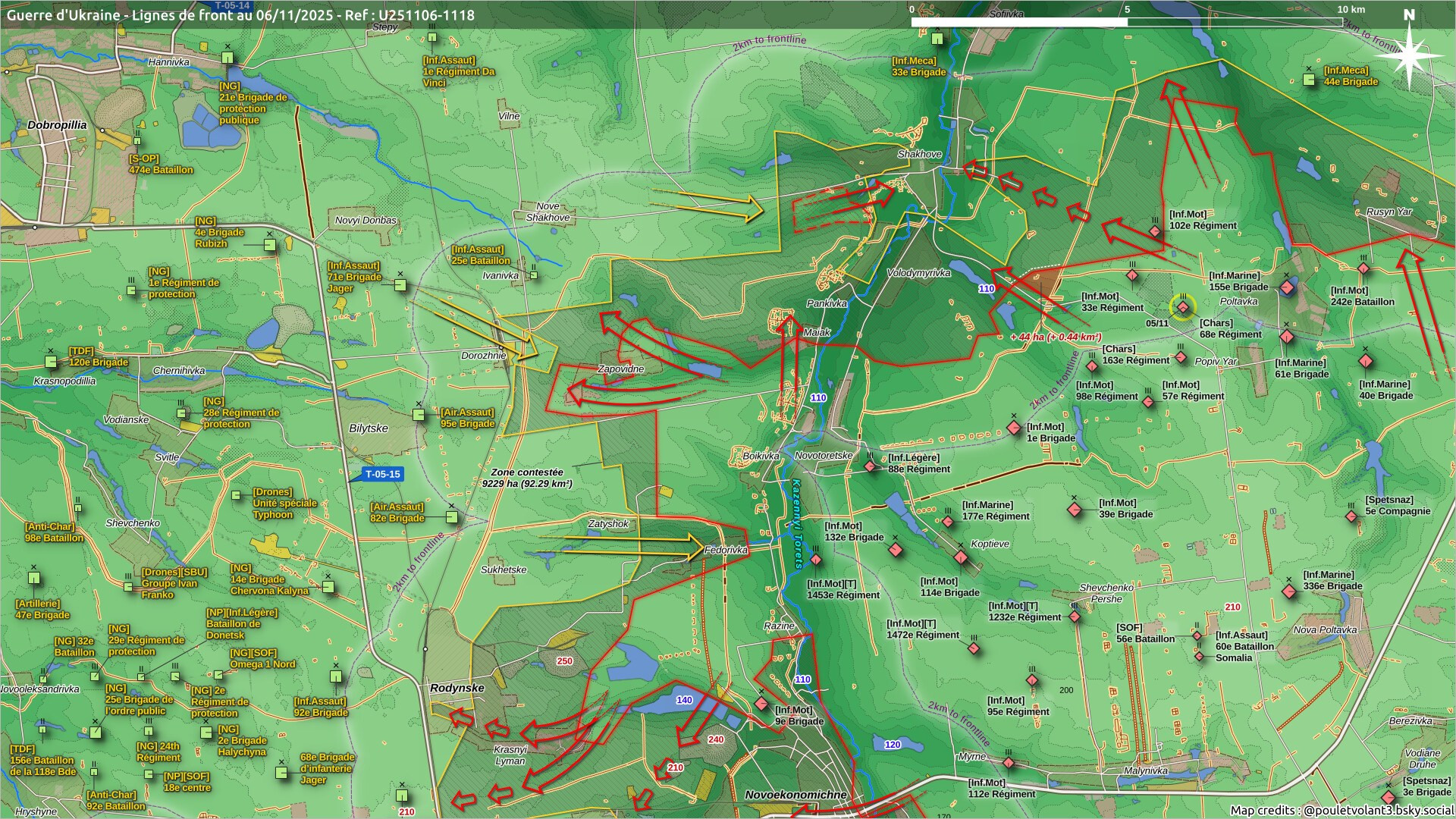
Task: Click the yellow-circled 68e Régiment marker
Action: click(x=1182, y=307)
